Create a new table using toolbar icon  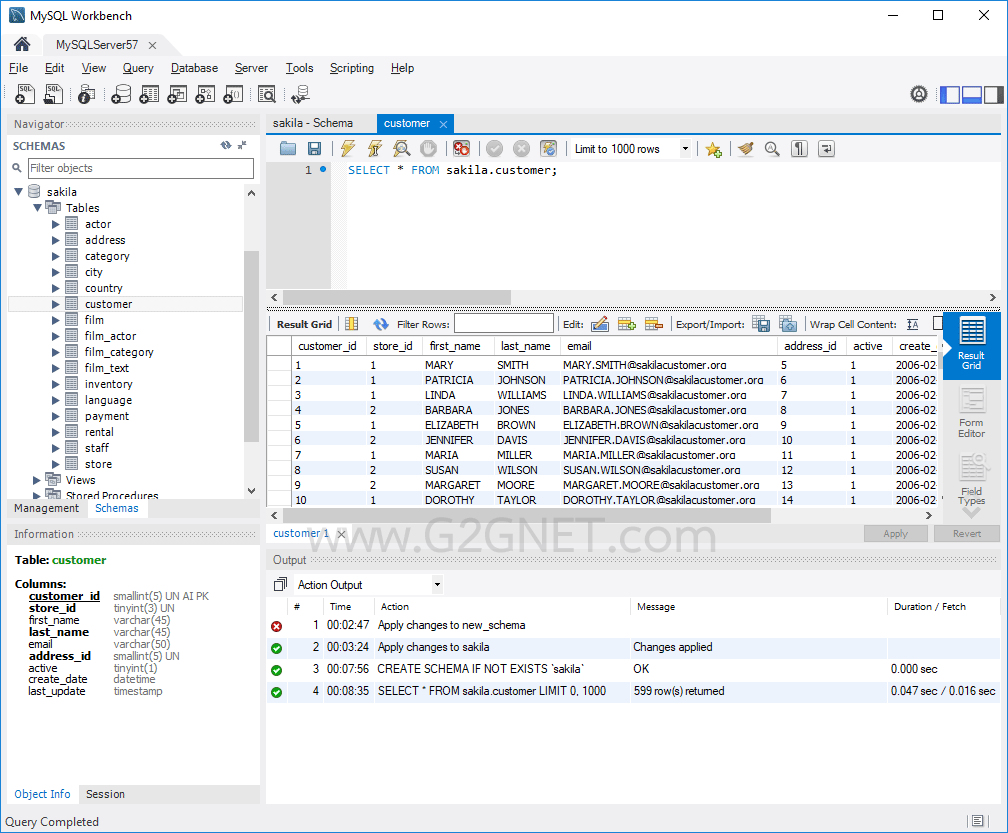[x=149, y=94]
